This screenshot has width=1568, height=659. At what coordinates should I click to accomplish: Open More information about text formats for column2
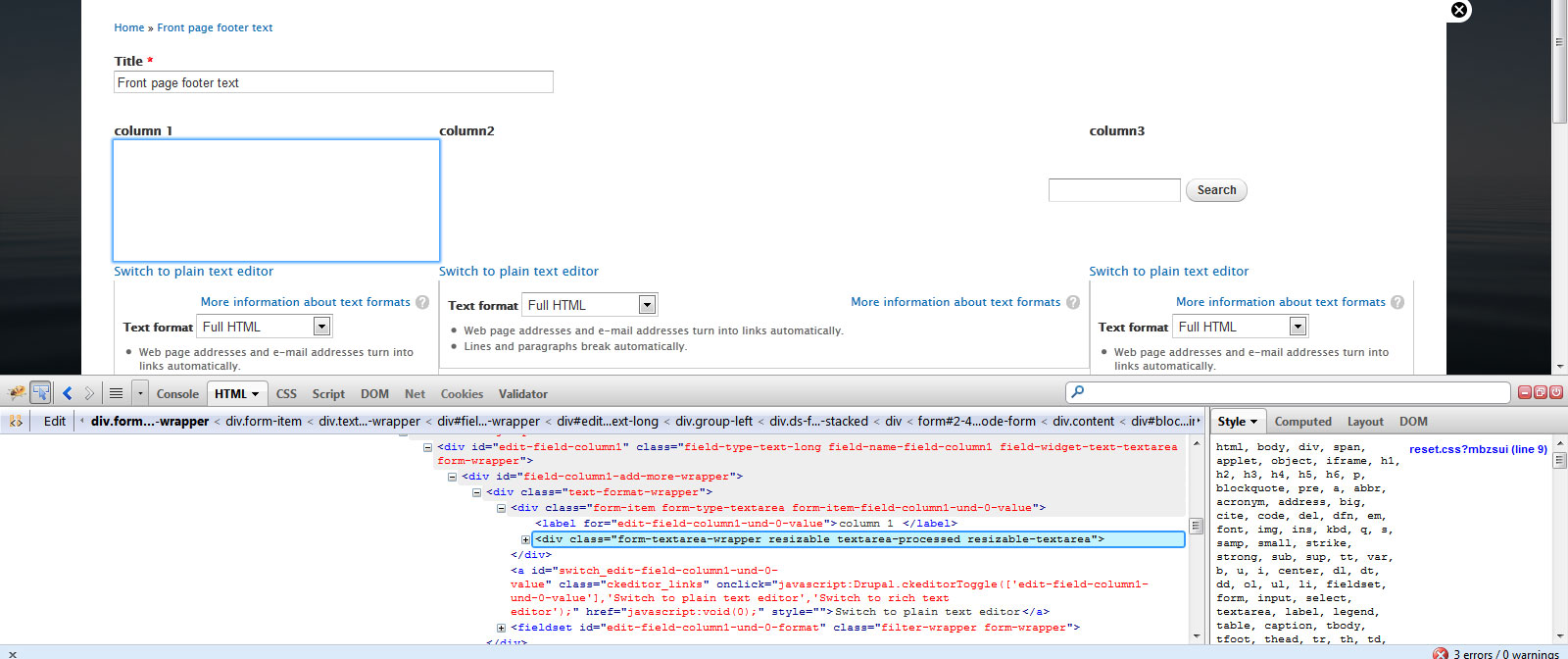955,302
